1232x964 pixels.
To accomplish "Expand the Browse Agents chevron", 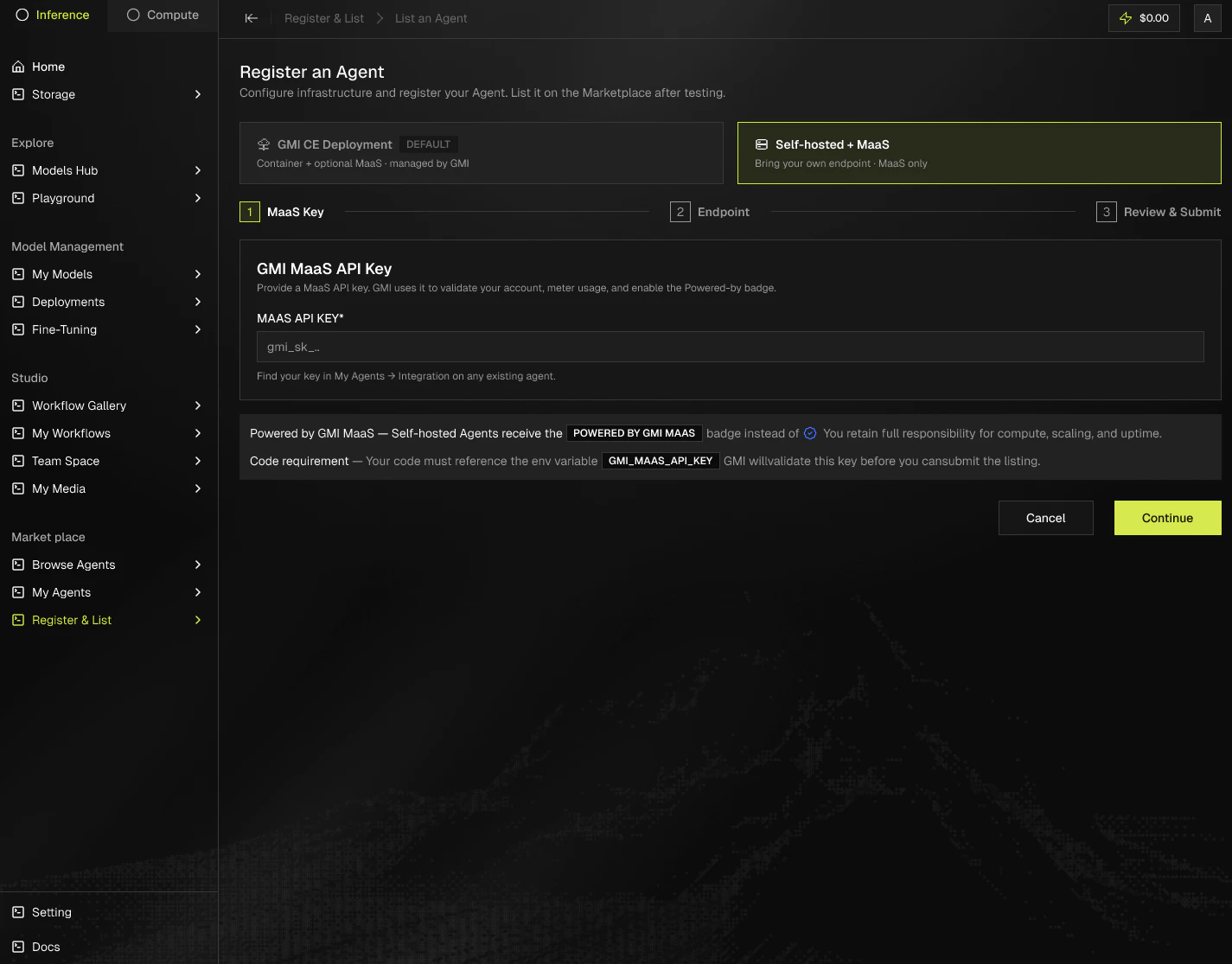I will pos(198,565).
